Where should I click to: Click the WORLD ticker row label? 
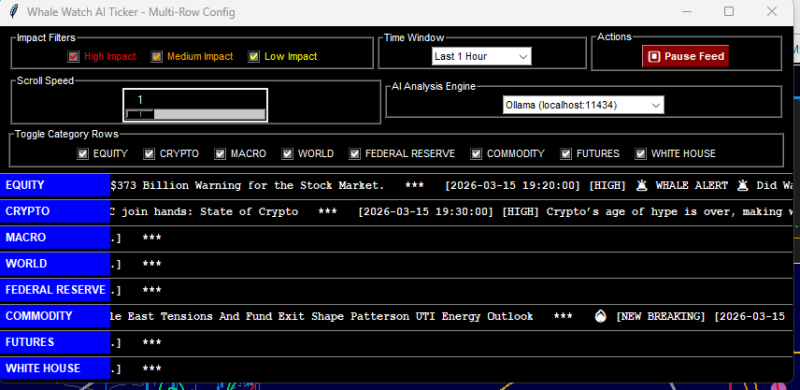click(55, 264)
